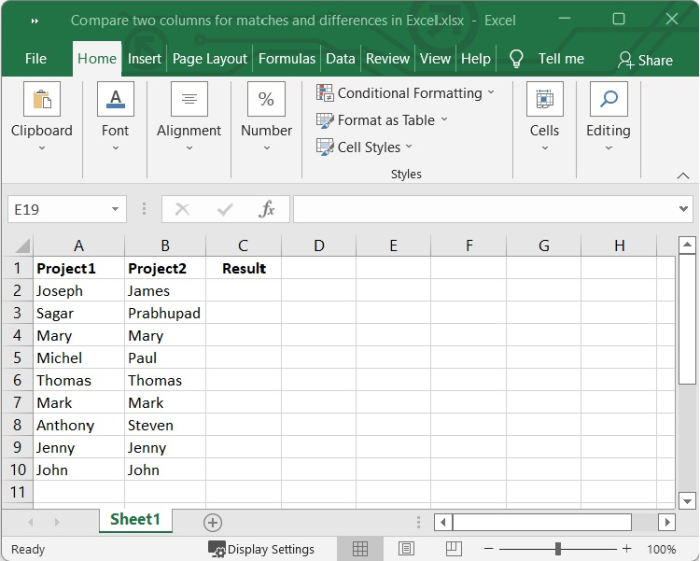This screenshot has width=700, height=561.
Task: Open the Number format percent icon
Action: coord(266,100)
